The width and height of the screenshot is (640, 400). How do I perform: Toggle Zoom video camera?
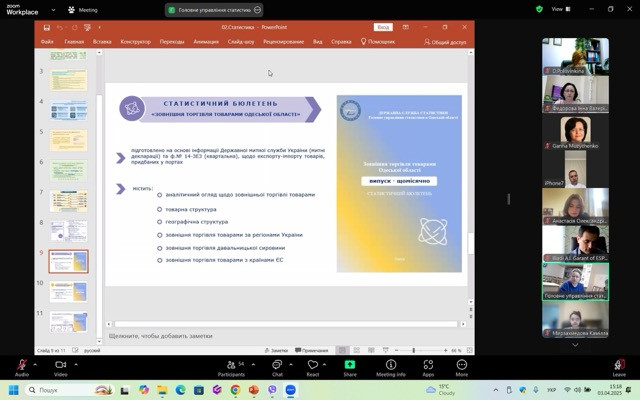(60, 367)
